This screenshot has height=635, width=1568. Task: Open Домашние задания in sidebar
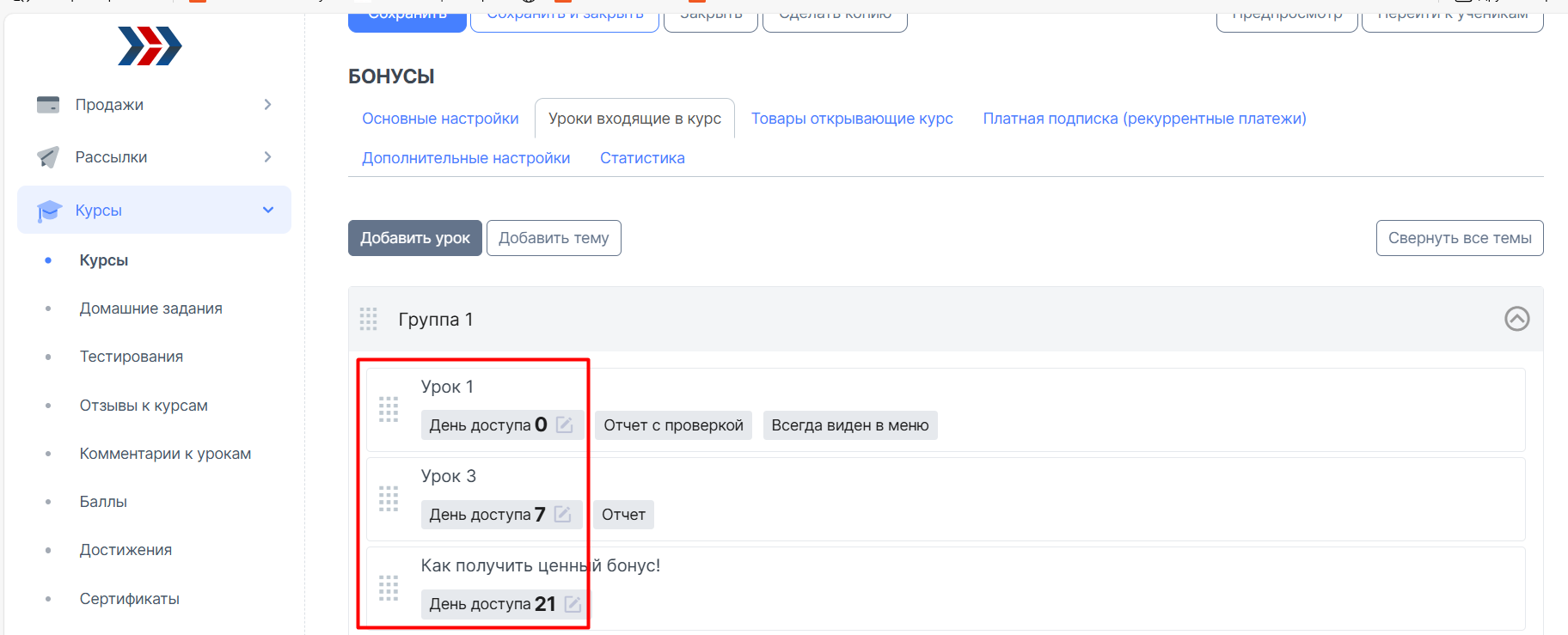151,308
